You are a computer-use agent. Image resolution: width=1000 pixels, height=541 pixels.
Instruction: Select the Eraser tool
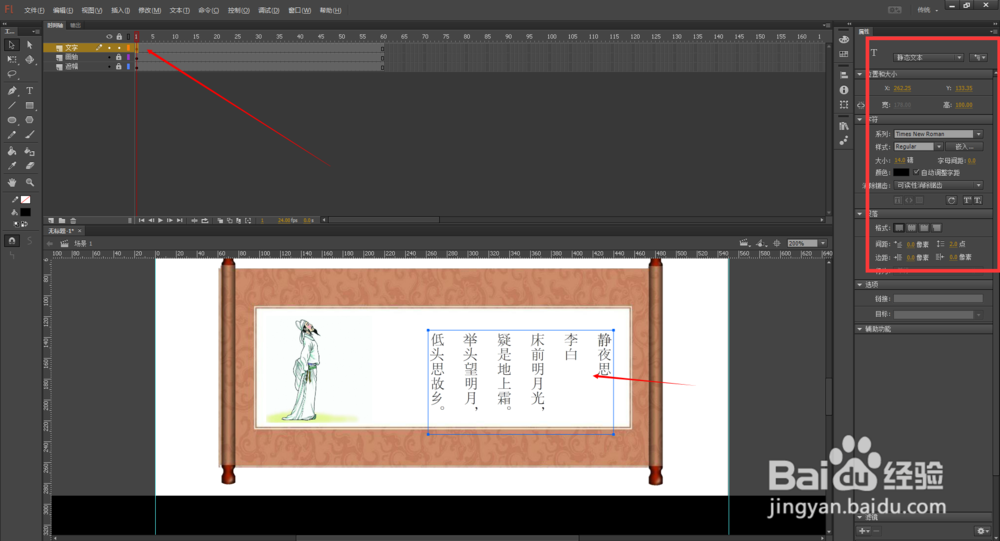tap(29, 166)
